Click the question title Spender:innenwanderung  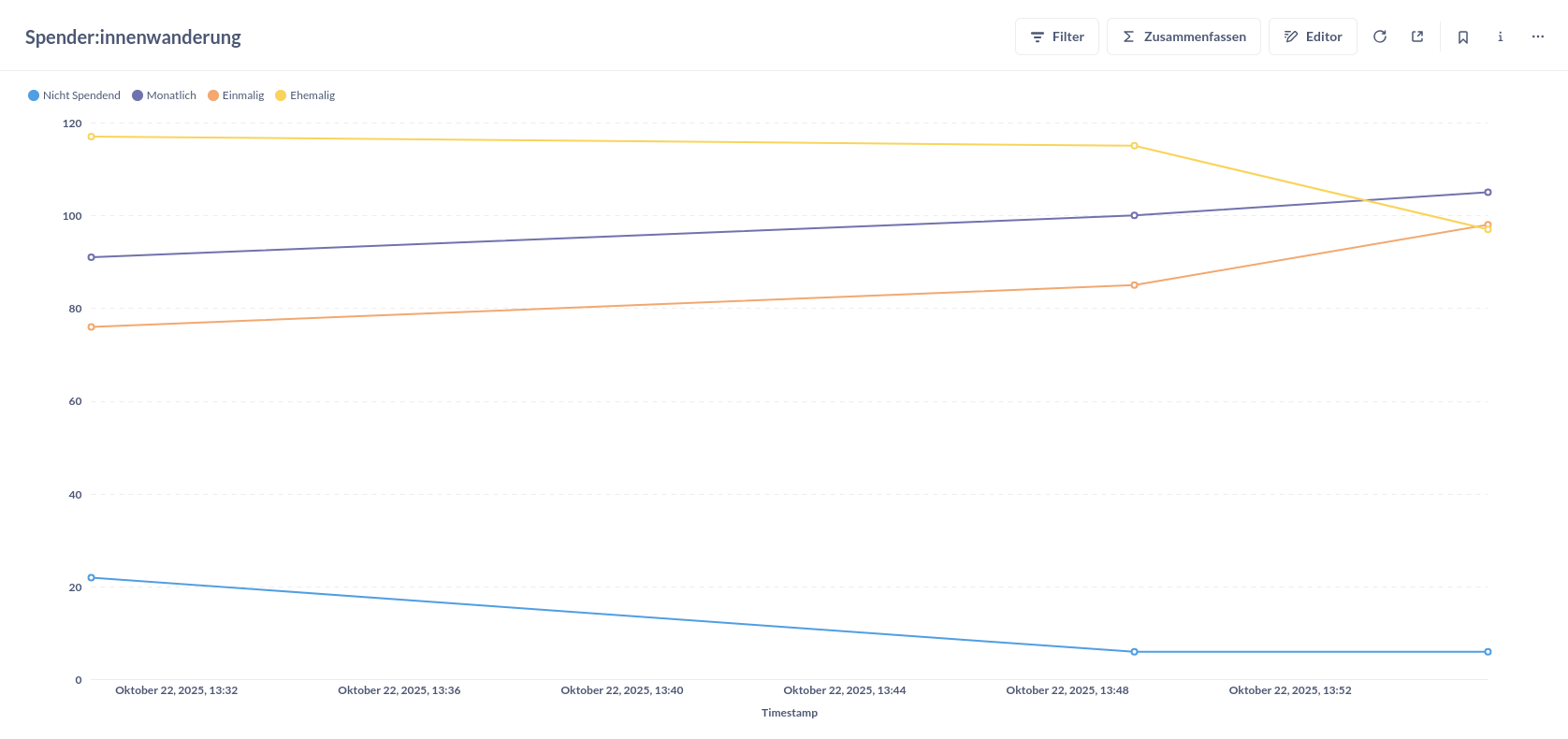(x=133, y=36)
